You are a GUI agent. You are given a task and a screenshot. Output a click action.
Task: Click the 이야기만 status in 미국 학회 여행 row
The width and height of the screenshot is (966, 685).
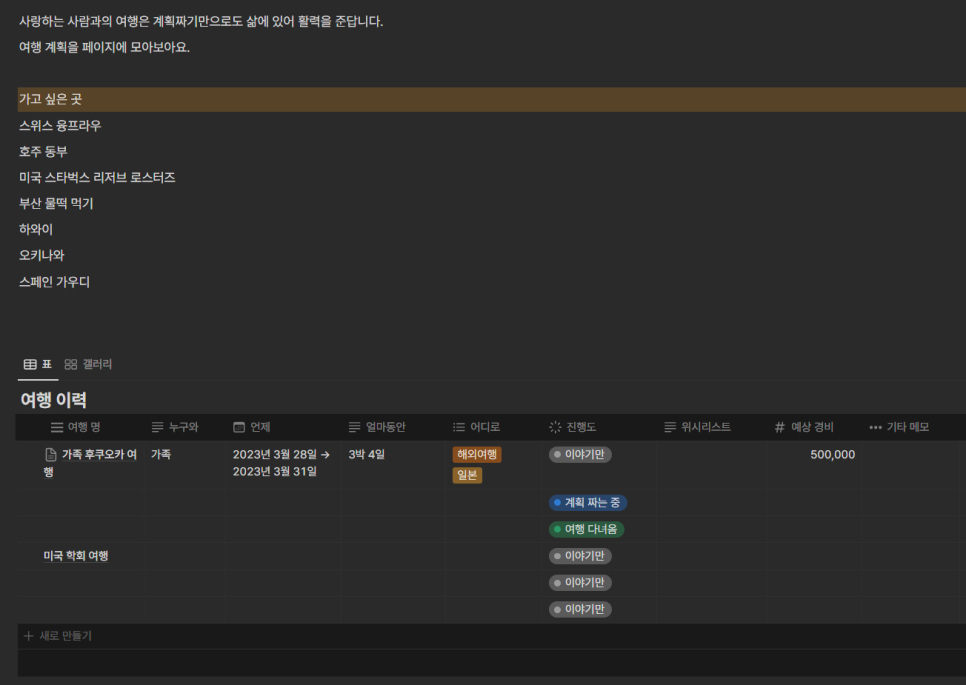[x=580, y=556]
